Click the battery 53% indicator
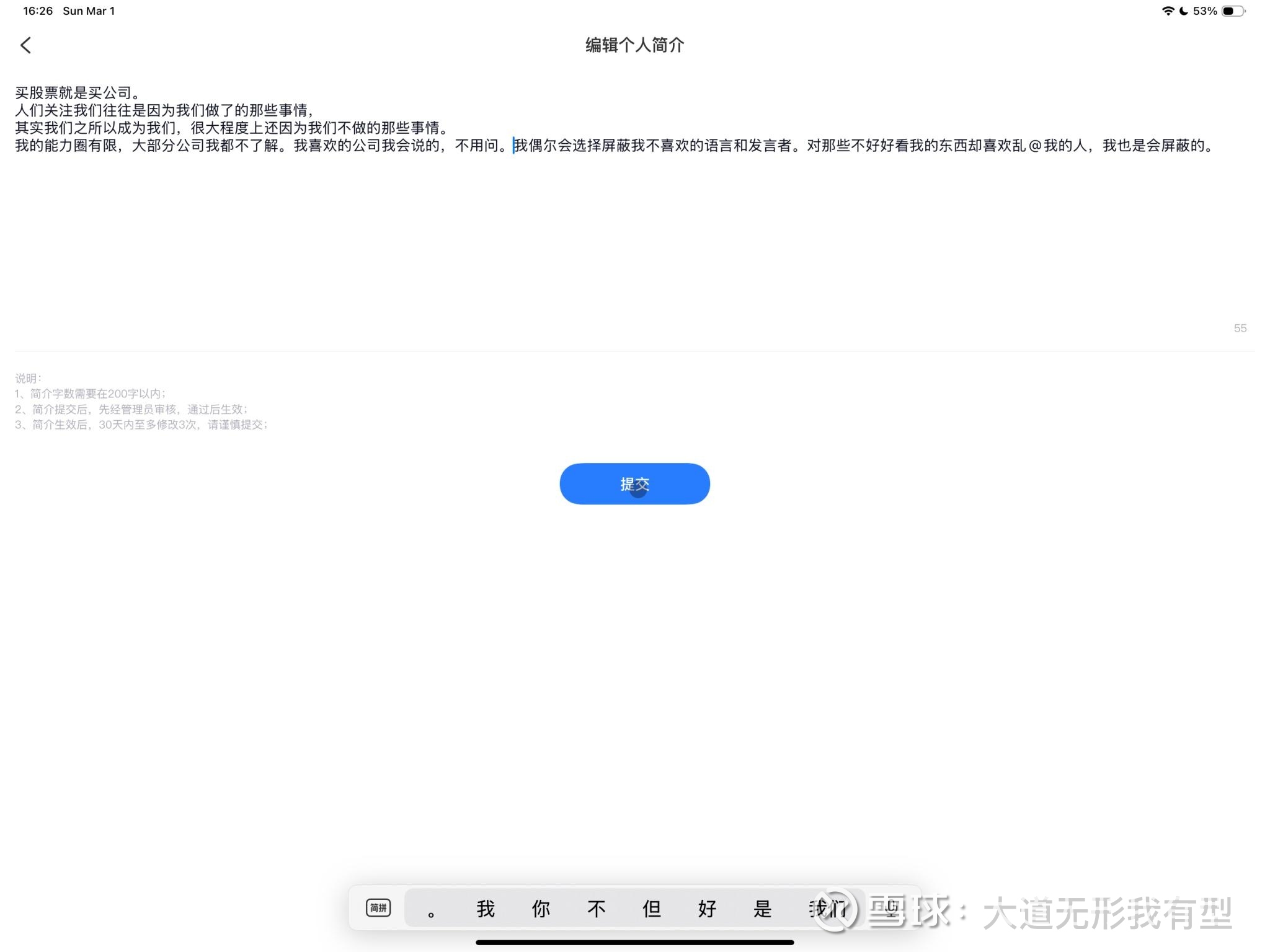1270x952 pixels. (1219, 11)
